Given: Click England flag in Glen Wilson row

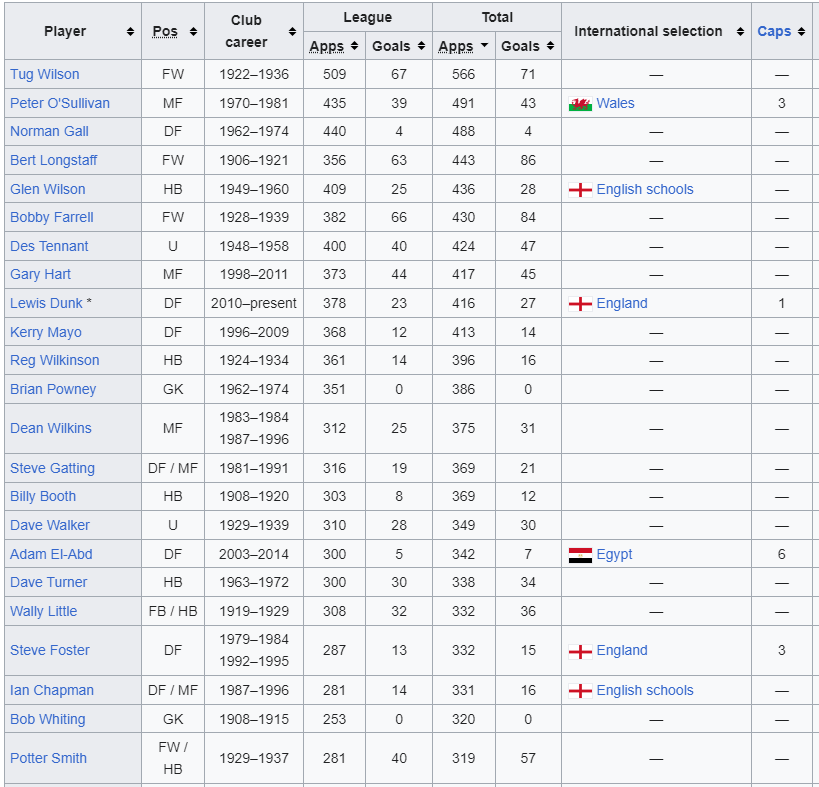Looking at the screenshot, I should click(x=580, y=190).
